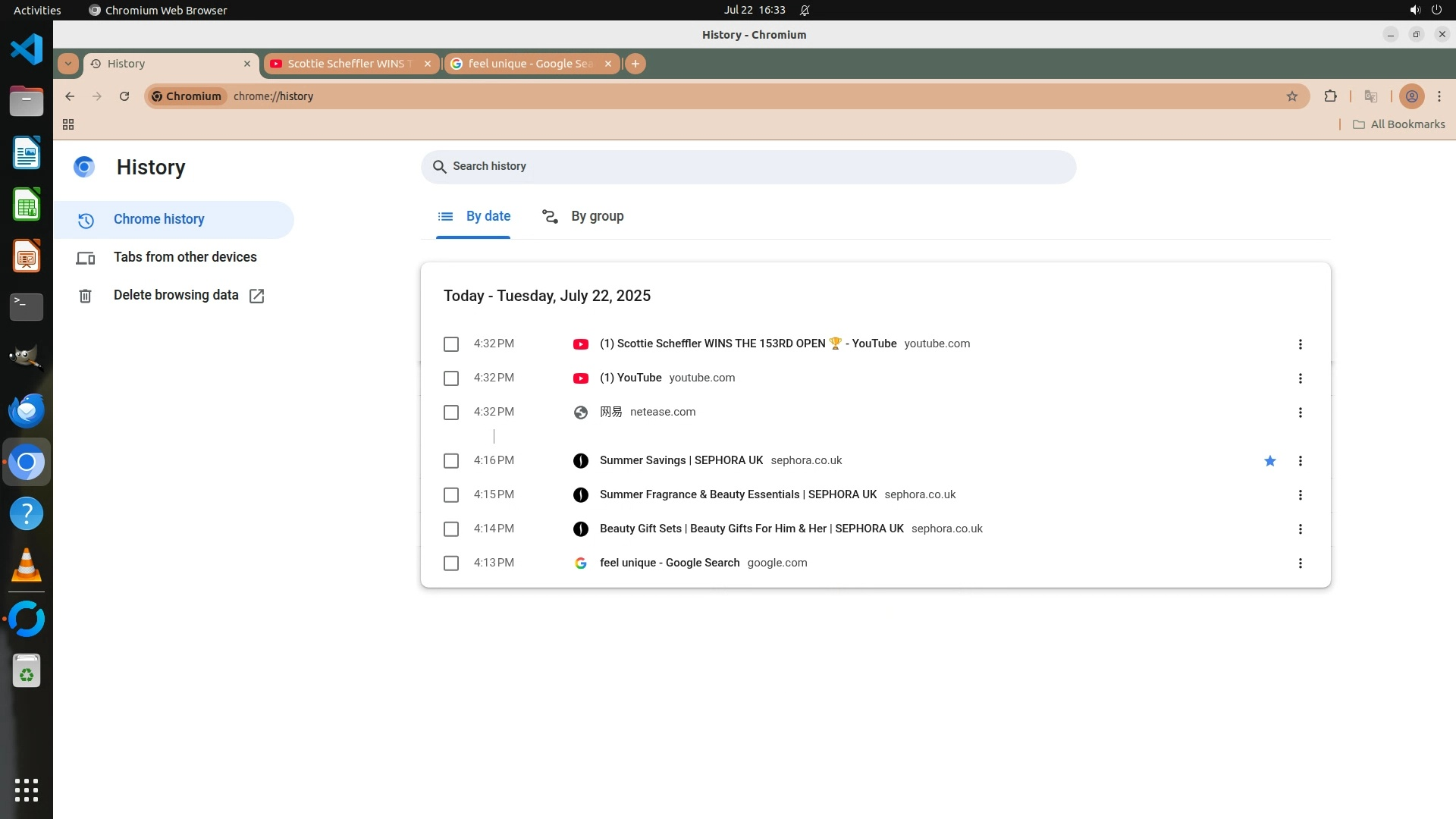Click the bookmark star in address bar
This screenshot has width=1456, height=819.
tap(1292, 96)
